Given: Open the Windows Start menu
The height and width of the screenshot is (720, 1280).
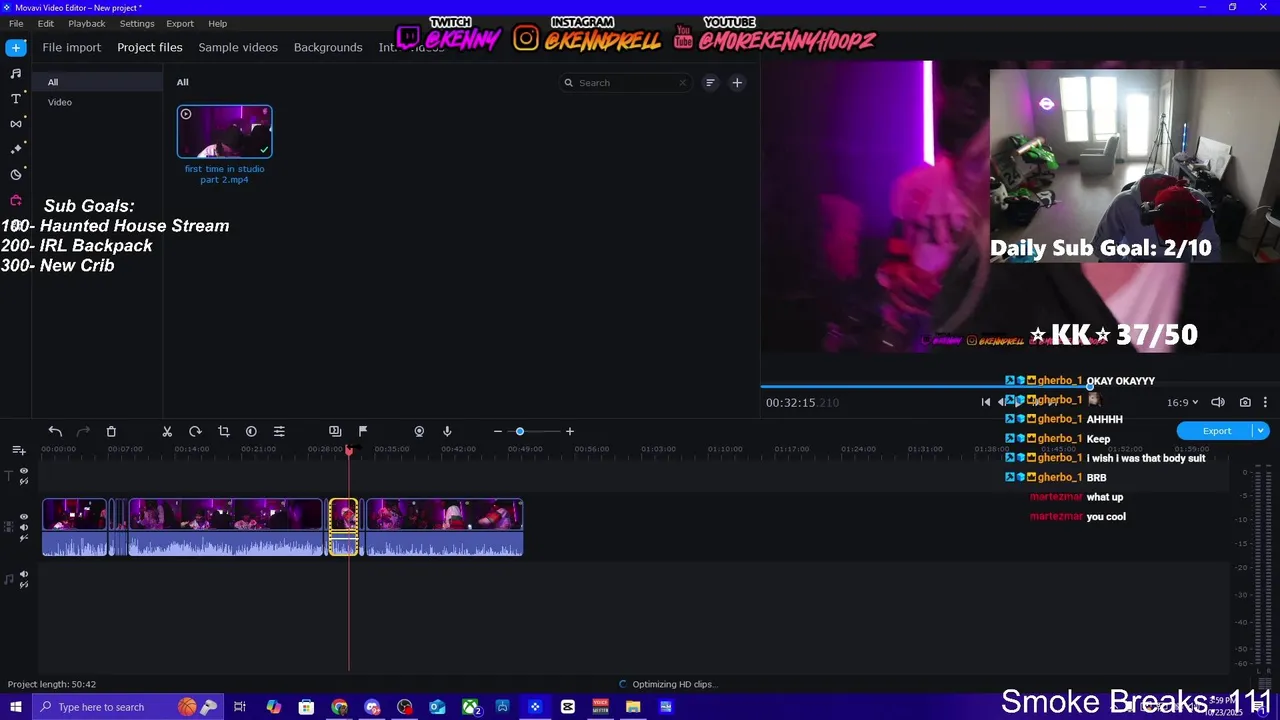Looking at the screenshot, I should (16, 707).
